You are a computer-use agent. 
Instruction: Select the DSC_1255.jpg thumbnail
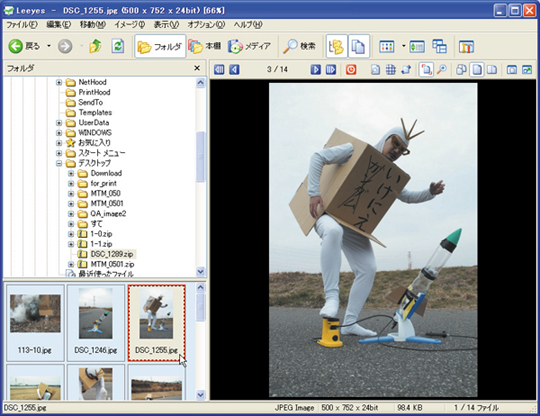[x=157, y=323]
